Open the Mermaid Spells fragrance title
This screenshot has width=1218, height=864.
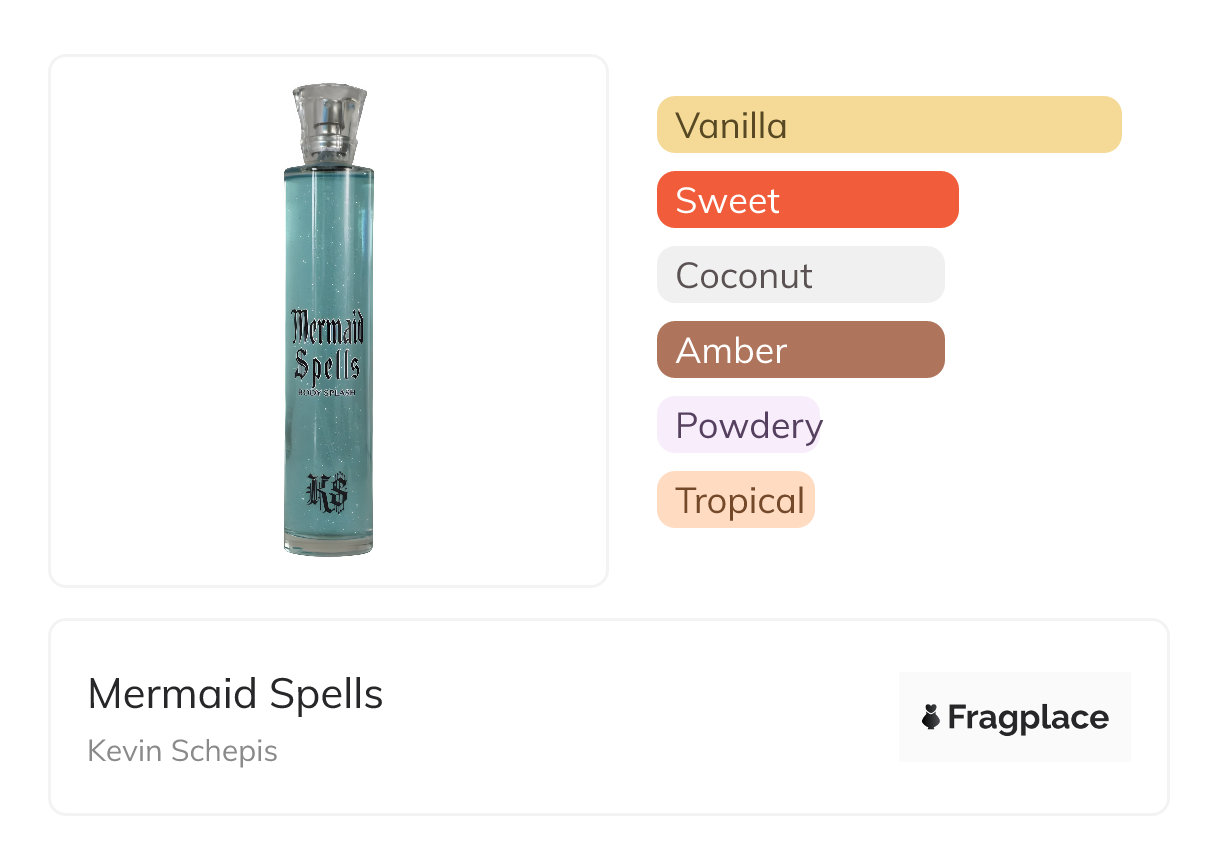tap(235, 694)
